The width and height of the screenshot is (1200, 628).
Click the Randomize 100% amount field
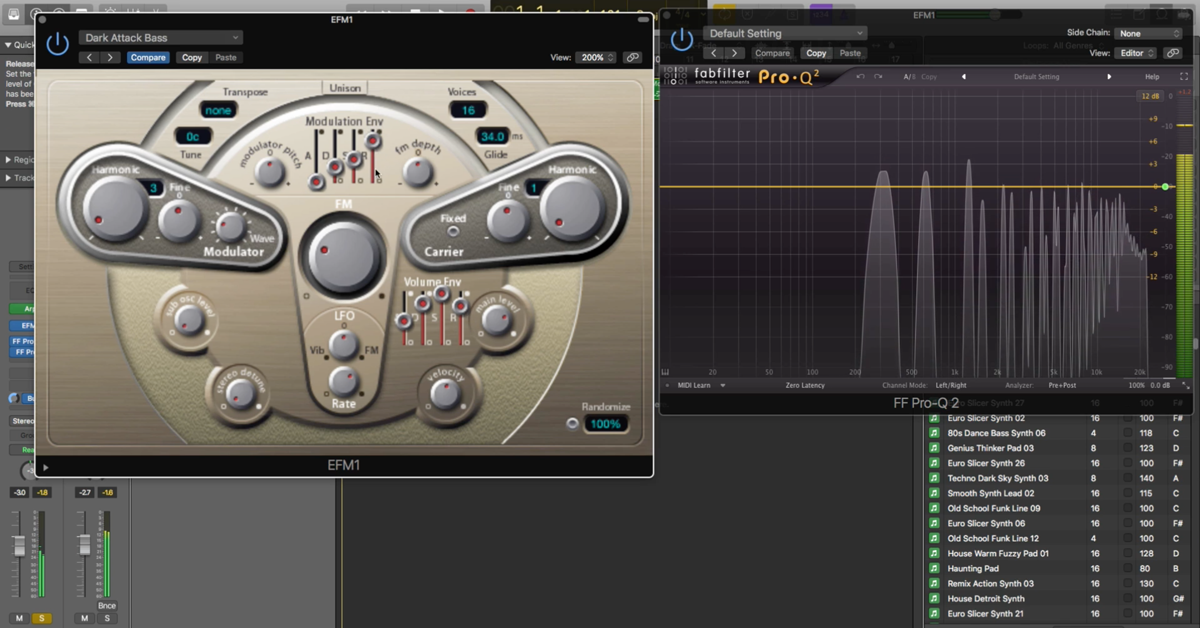[x=606, y=424]
